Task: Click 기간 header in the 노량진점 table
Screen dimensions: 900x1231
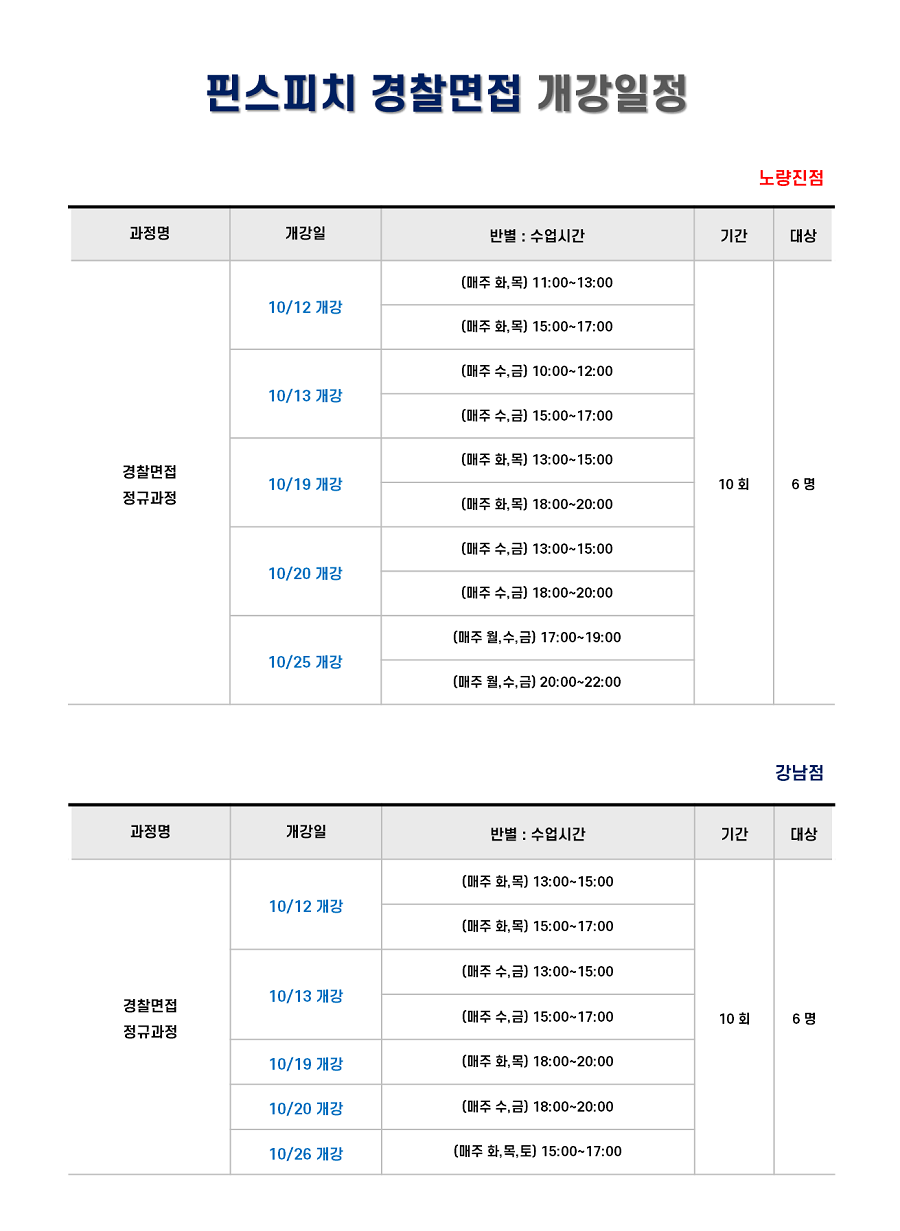Action: [734, 236]
